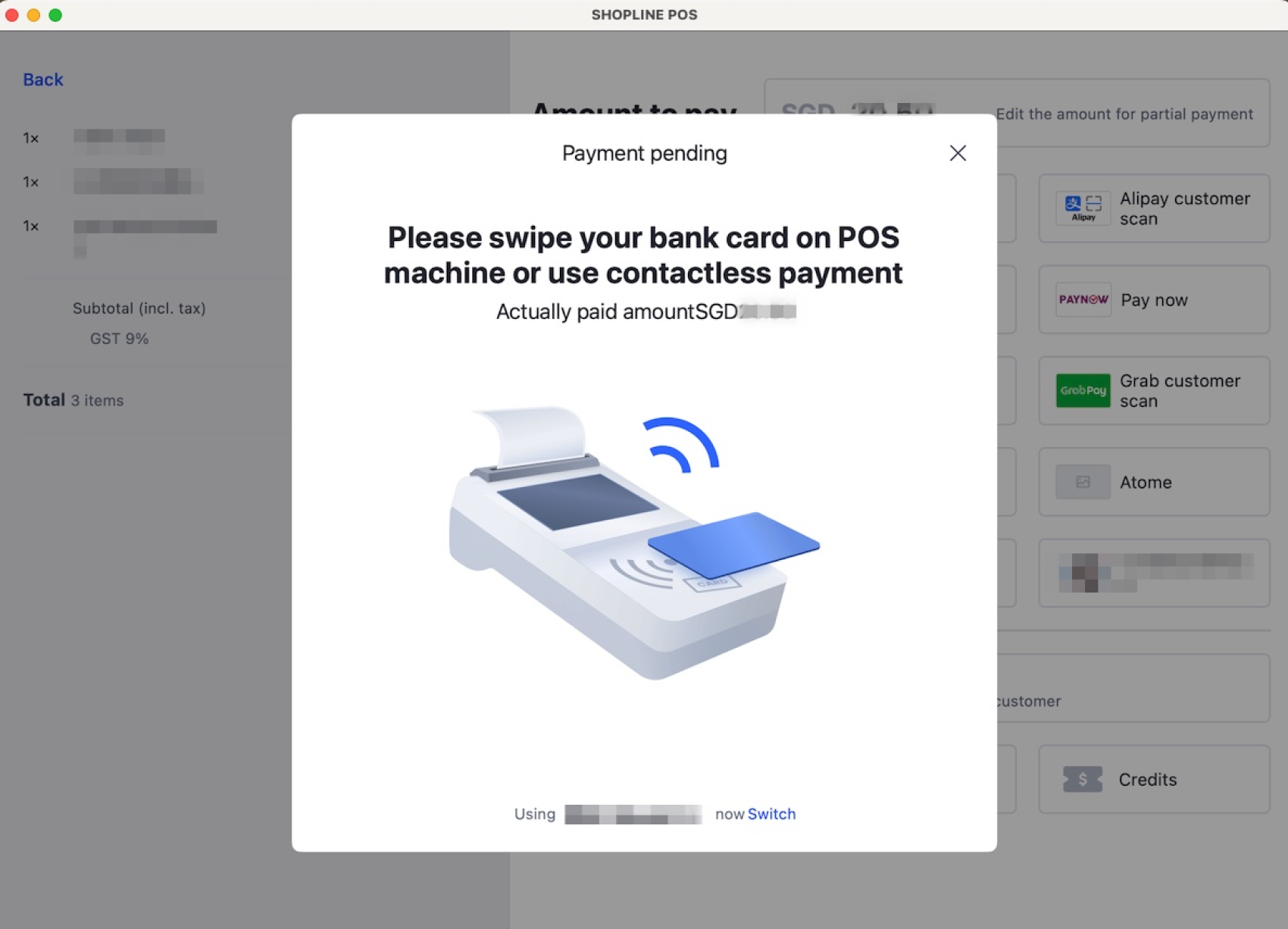Choose Alipay customer scan option
The image size is (1288, 929).
click(x=1154, y=208)
